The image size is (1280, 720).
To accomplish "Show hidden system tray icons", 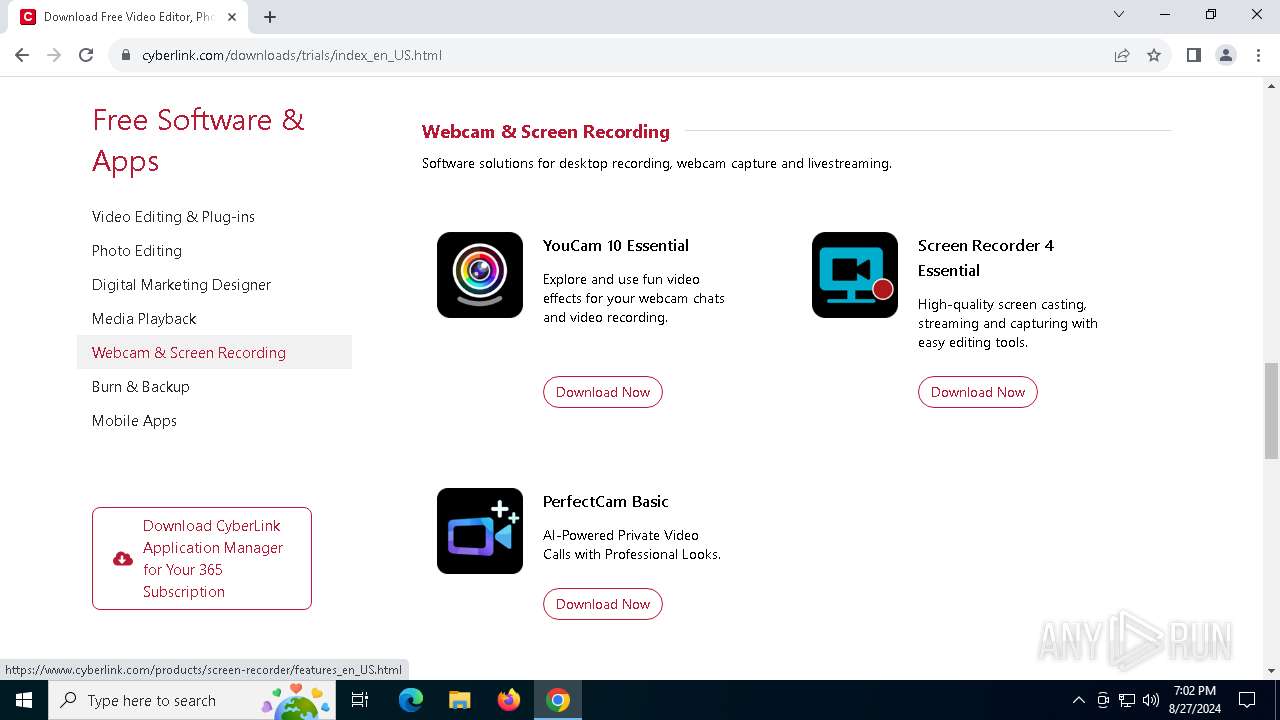I will 1078,700.
